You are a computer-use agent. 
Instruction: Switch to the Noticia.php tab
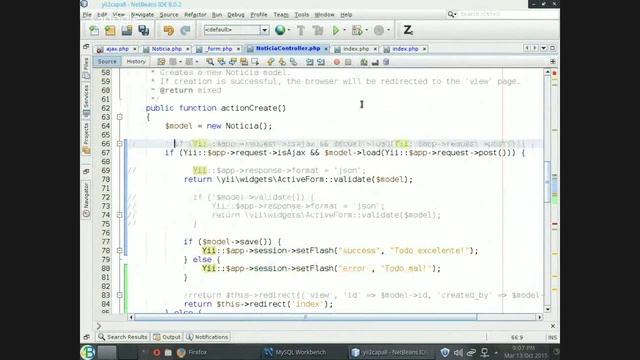167,49
